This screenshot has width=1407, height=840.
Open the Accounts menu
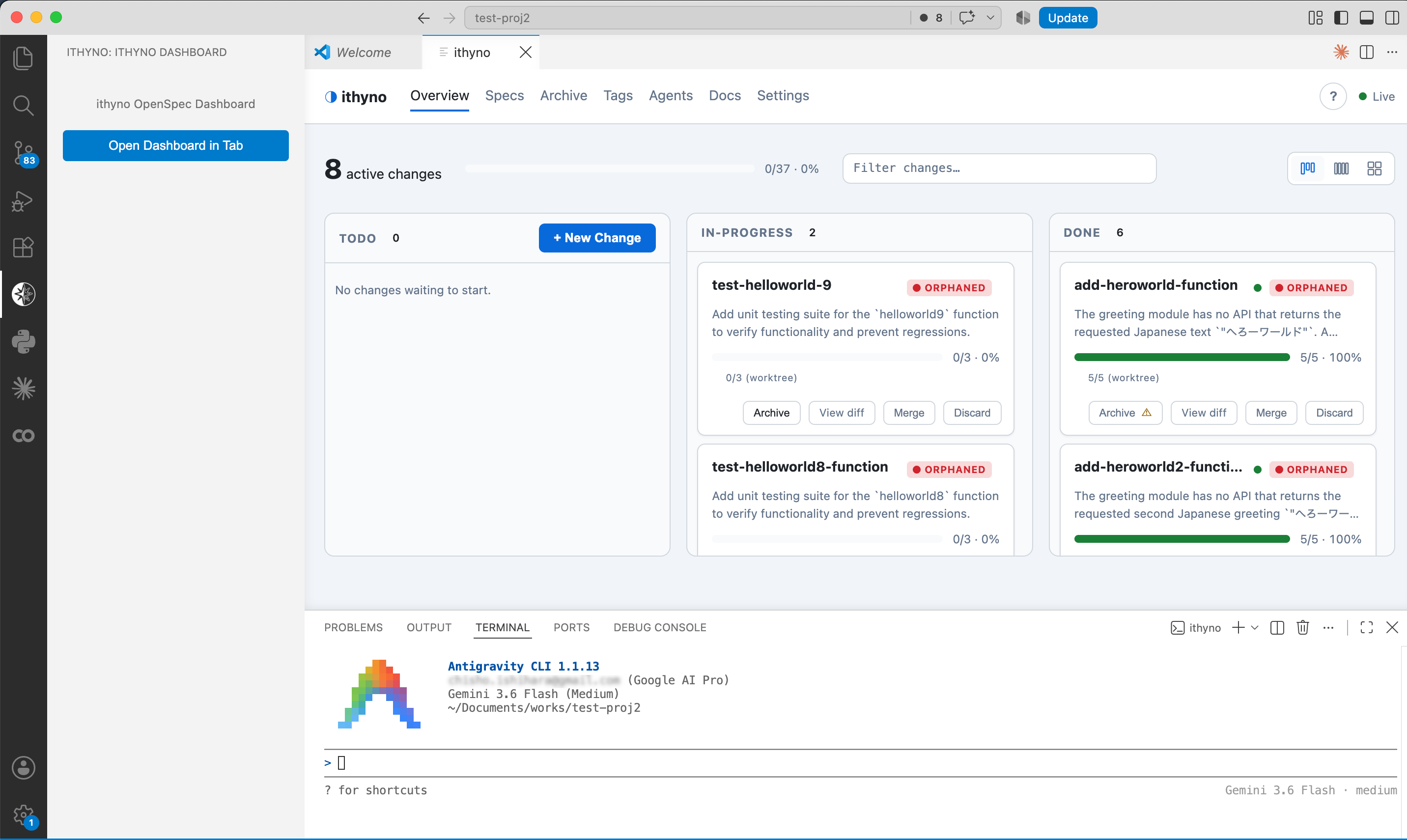tap(23, 768)
